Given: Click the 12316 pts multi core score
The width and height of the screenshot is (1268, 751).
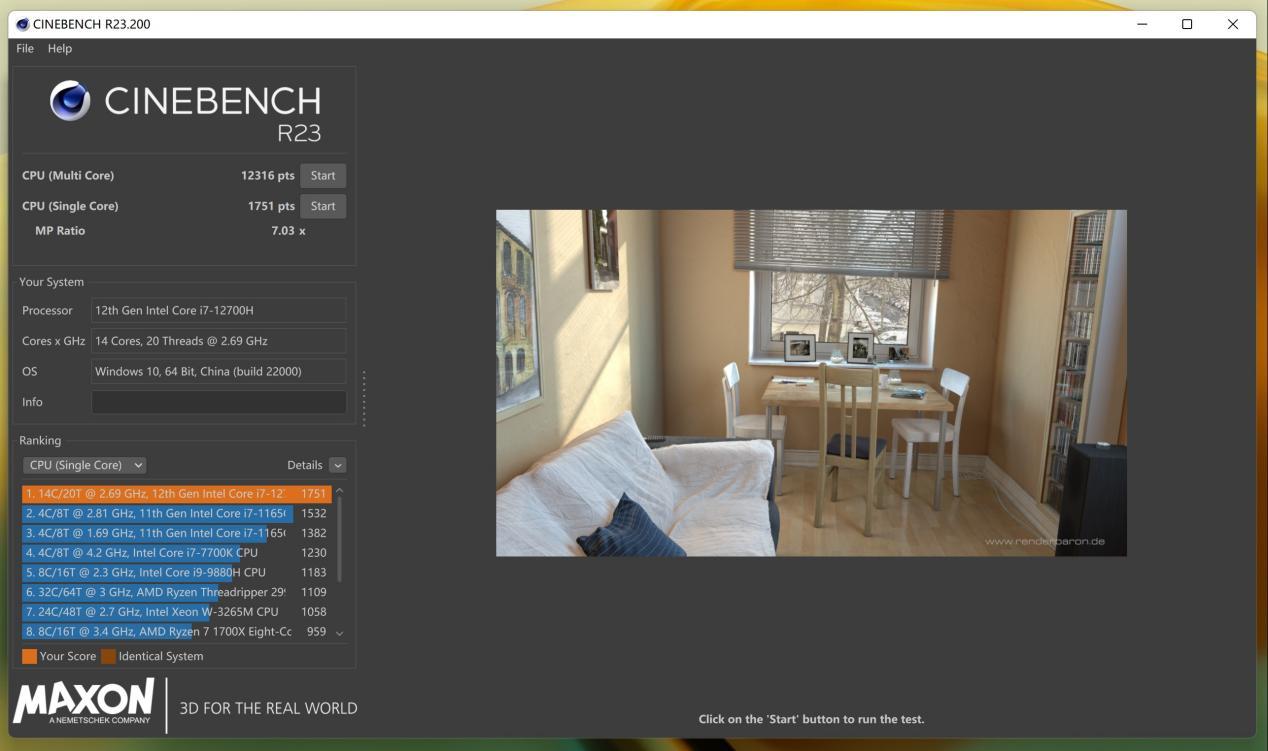Looking at the screenshot, I should click(267, 175).
